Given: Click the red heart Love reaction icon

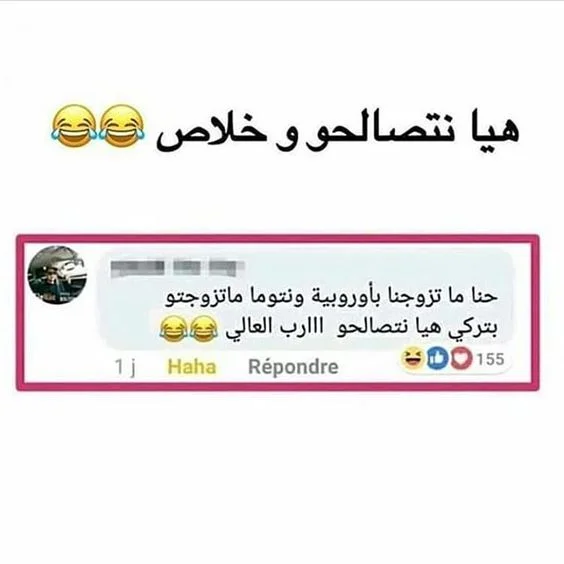Looking at the screenshot, I should pos(461,358).
